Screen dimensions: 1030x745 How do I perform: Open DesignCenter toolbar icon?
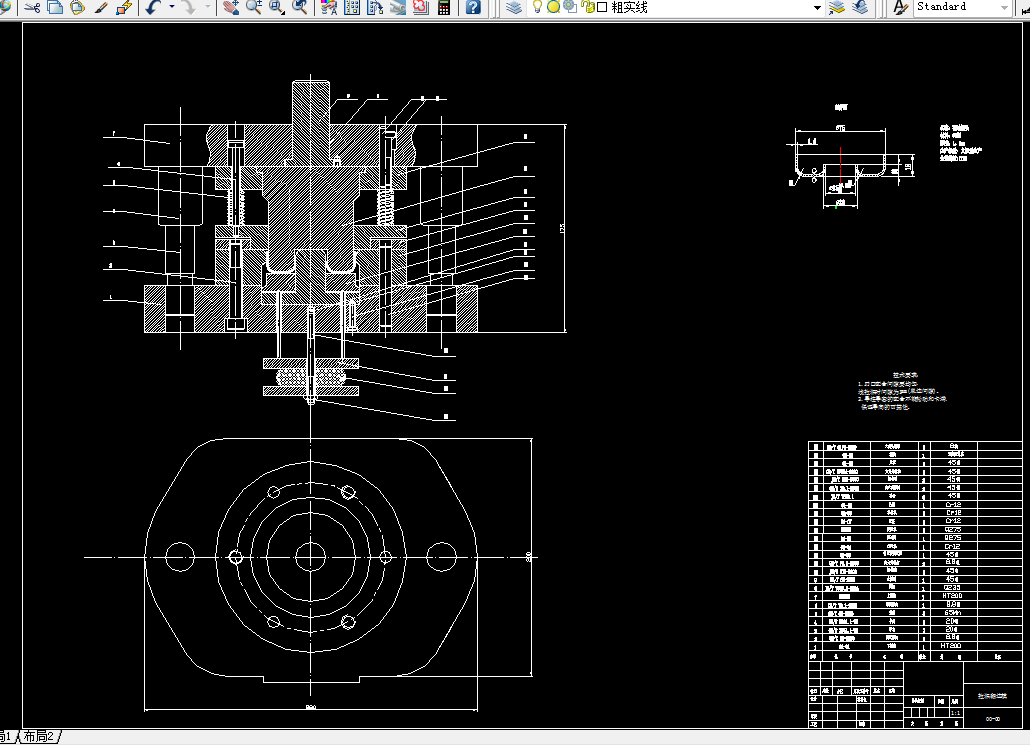pyautogui.click(x=352, y=7)
